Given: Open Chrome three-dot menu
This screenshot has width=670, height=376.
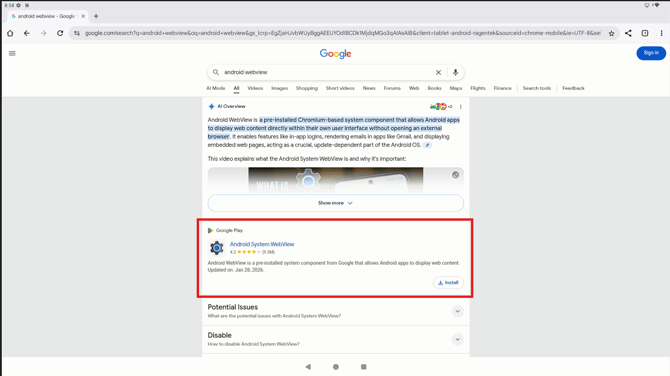Looking at the screenshot, I should coord(661,33).
